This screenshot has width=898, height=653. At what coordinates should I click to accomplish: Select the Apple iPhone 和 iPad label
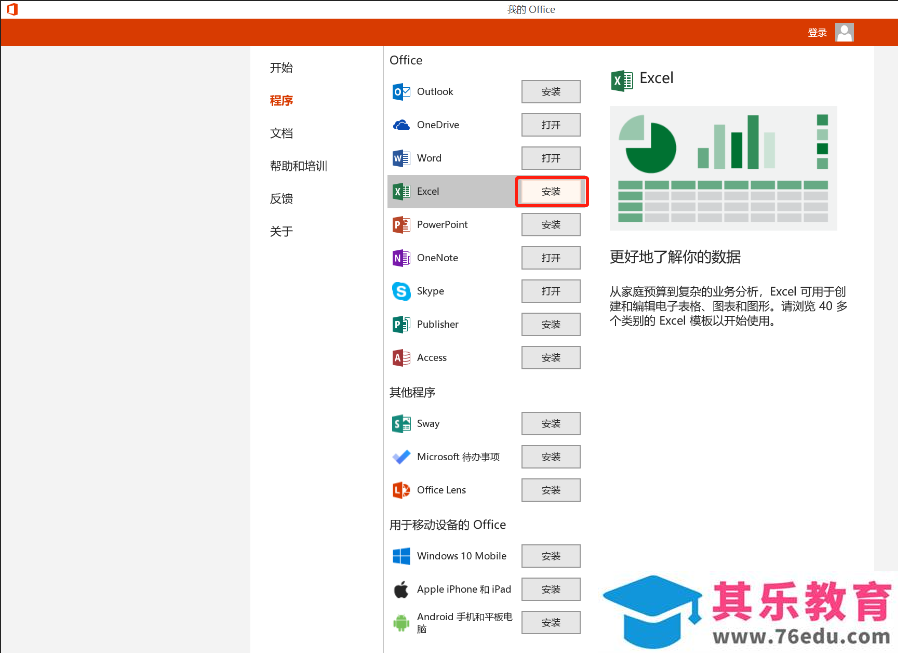click(x=464, y=589)
